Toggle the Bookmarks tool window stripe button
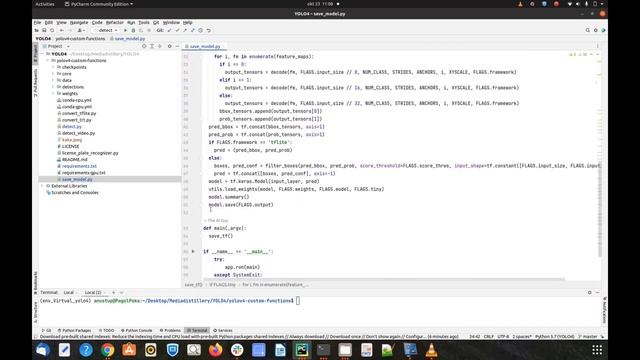This screenshot has width=640, height=360. point(36,283)
